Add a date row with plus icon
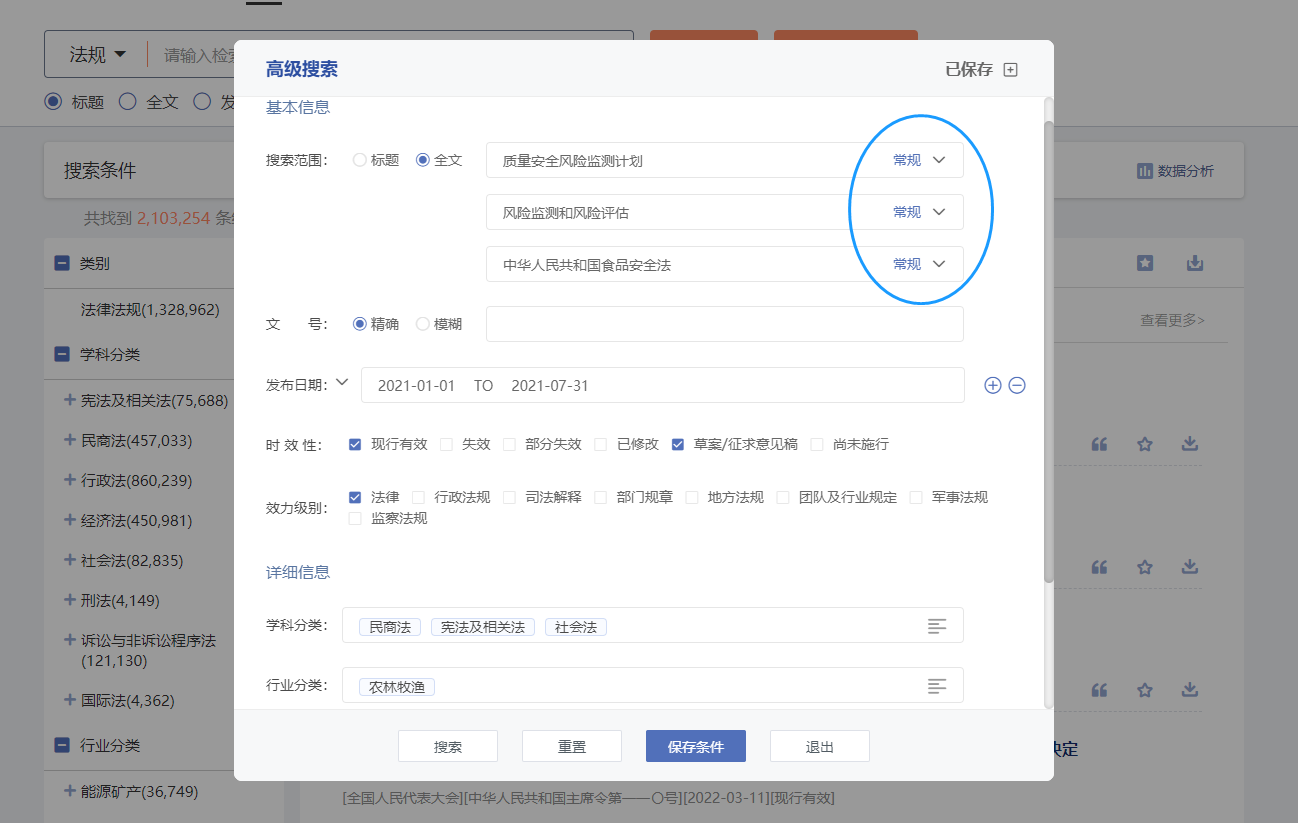Viewport: 1298px width, 823px height. click(992, 385)
